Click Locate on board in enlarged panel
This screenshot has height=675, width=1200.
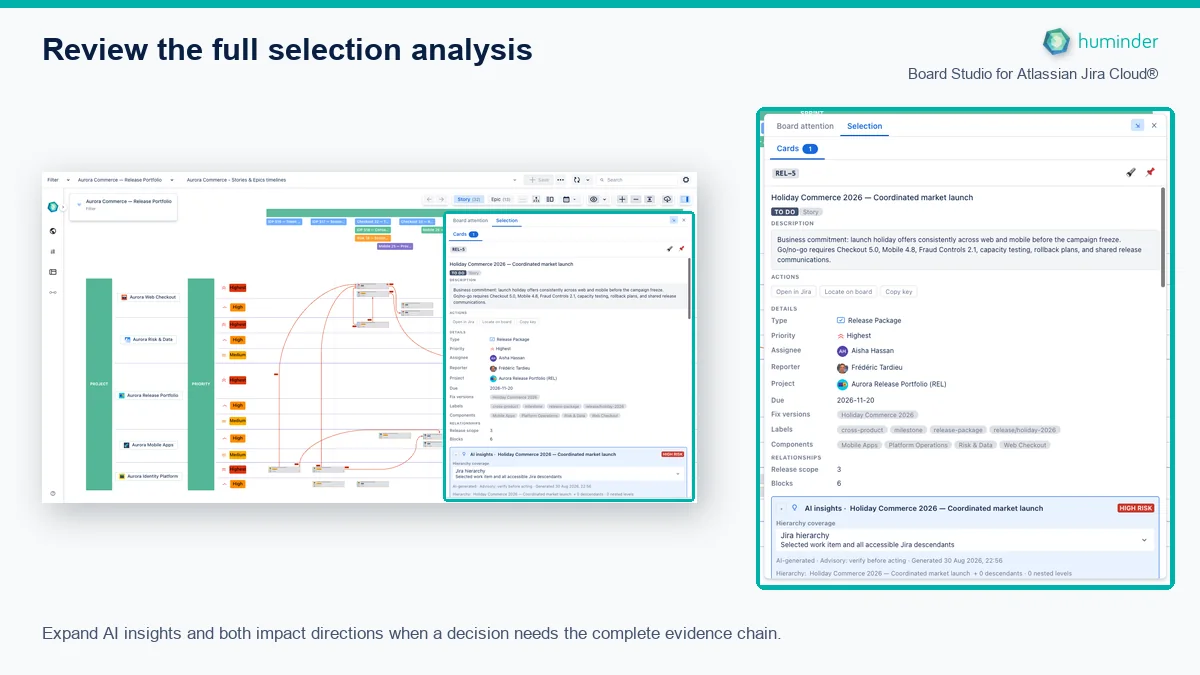[848, 292]
